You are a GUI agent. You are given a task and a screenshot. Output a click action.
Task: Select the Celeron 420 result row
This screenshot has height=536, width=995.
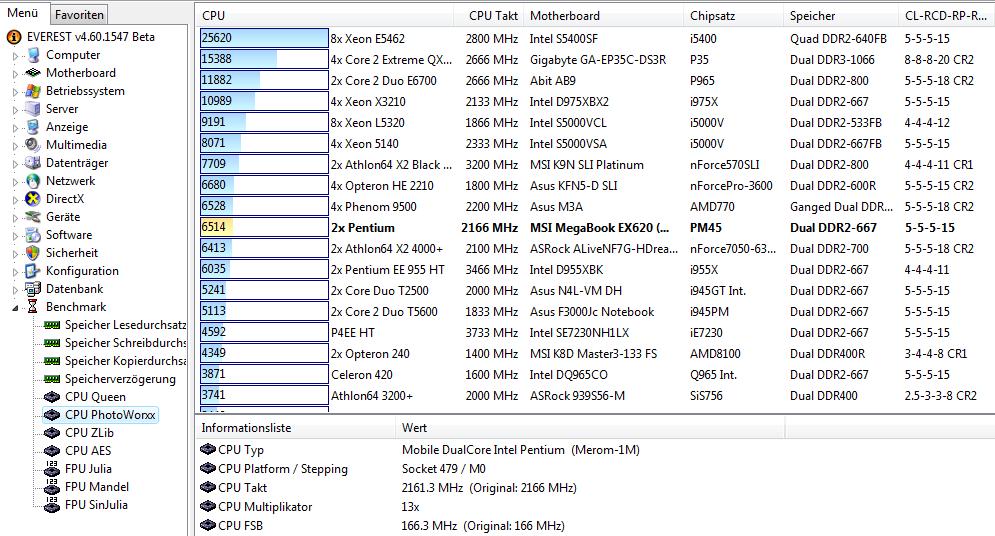pos(595,375)
